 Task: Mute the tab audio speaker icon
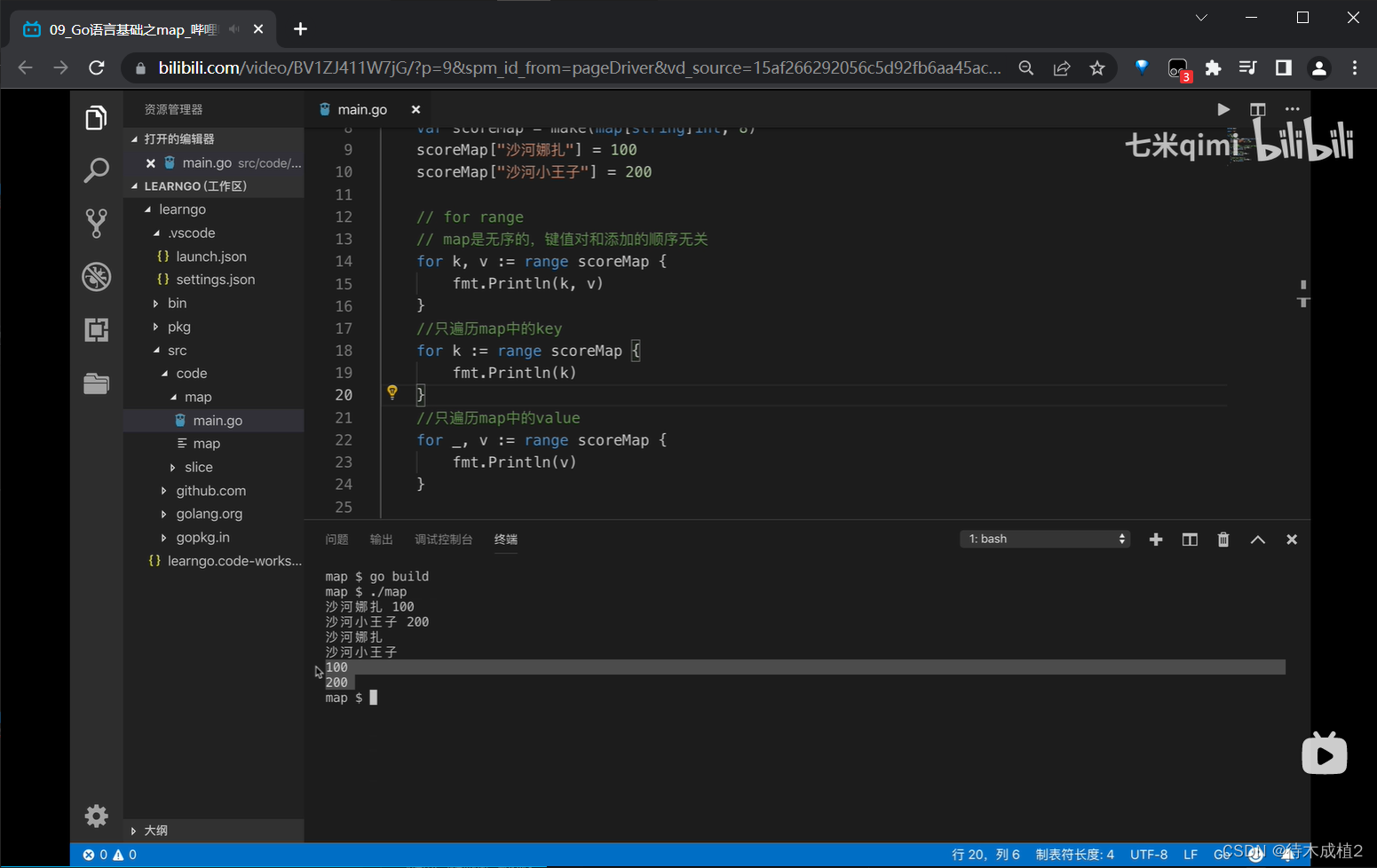click(234, 29)
